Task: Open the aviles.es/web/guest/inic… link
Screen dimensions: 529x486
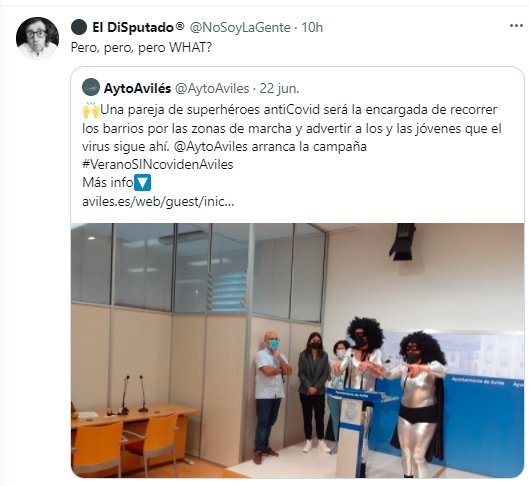Action: 158,202
